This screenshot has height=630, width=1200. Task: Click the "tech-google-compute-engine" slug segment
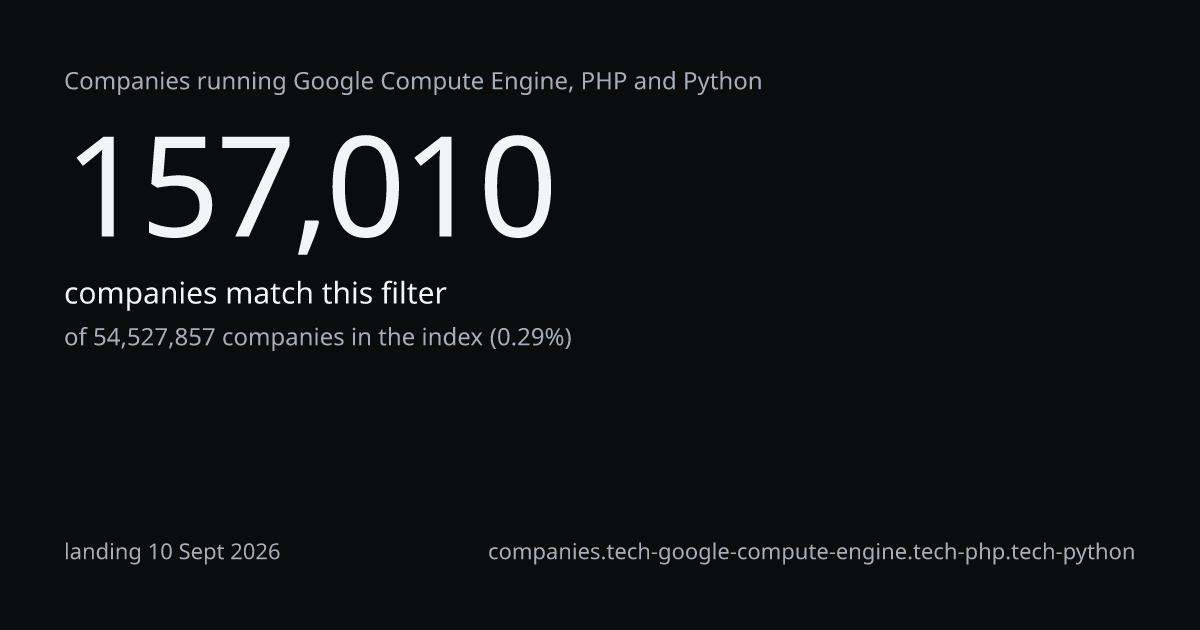tap(779, 552)
